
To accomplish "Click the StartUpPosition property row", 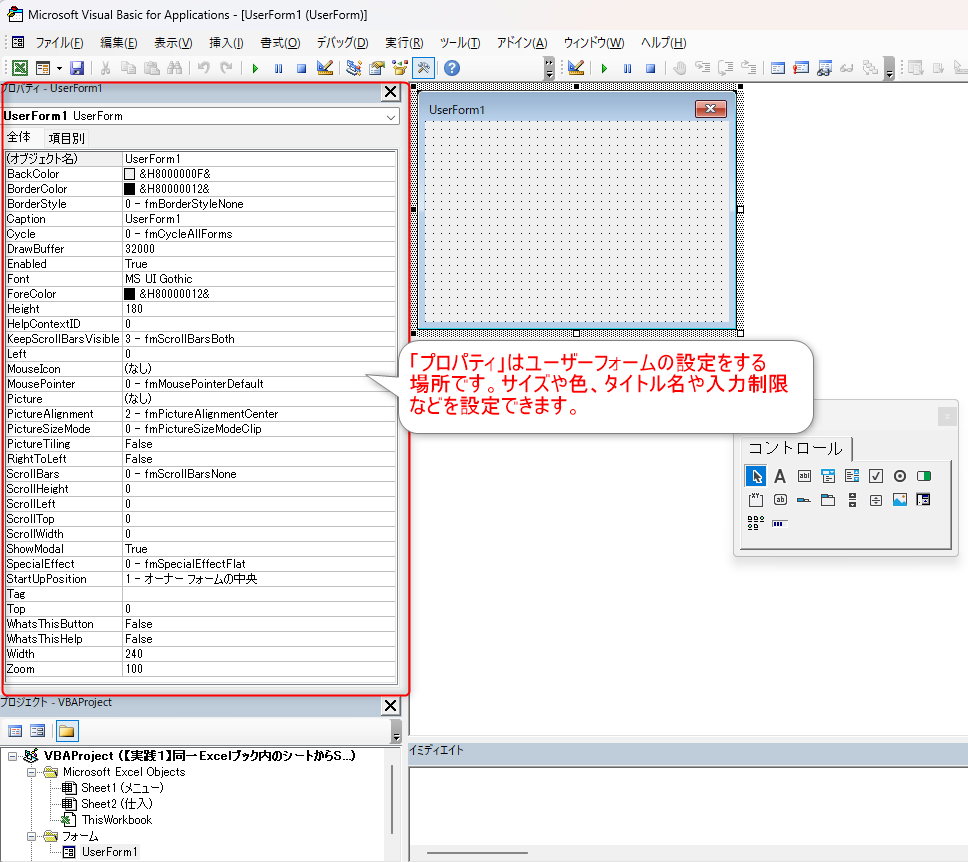I will pos(201,579).
